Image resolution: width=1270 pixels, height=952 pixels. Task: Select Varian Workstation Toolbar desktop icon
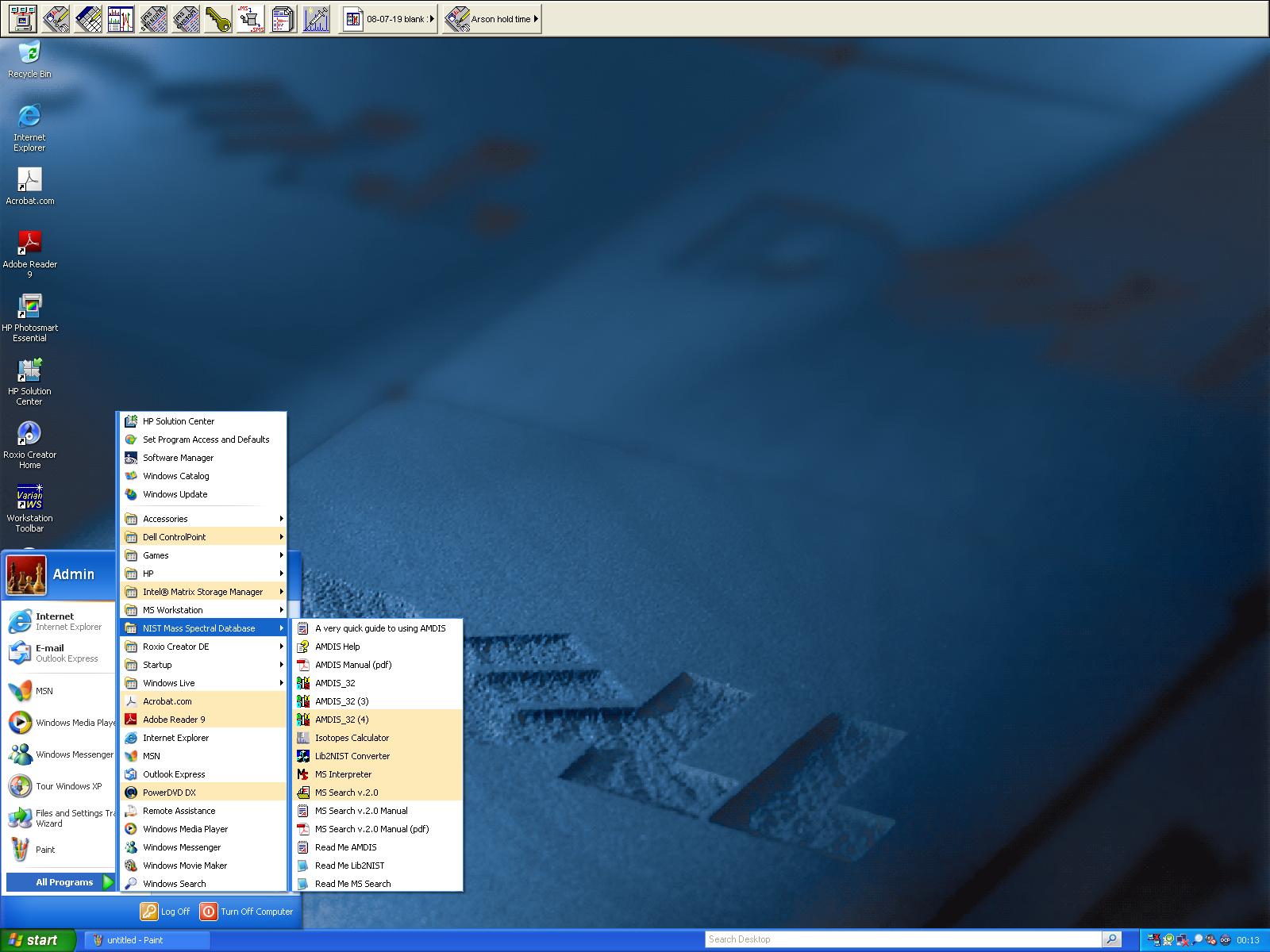coord(29,508)
